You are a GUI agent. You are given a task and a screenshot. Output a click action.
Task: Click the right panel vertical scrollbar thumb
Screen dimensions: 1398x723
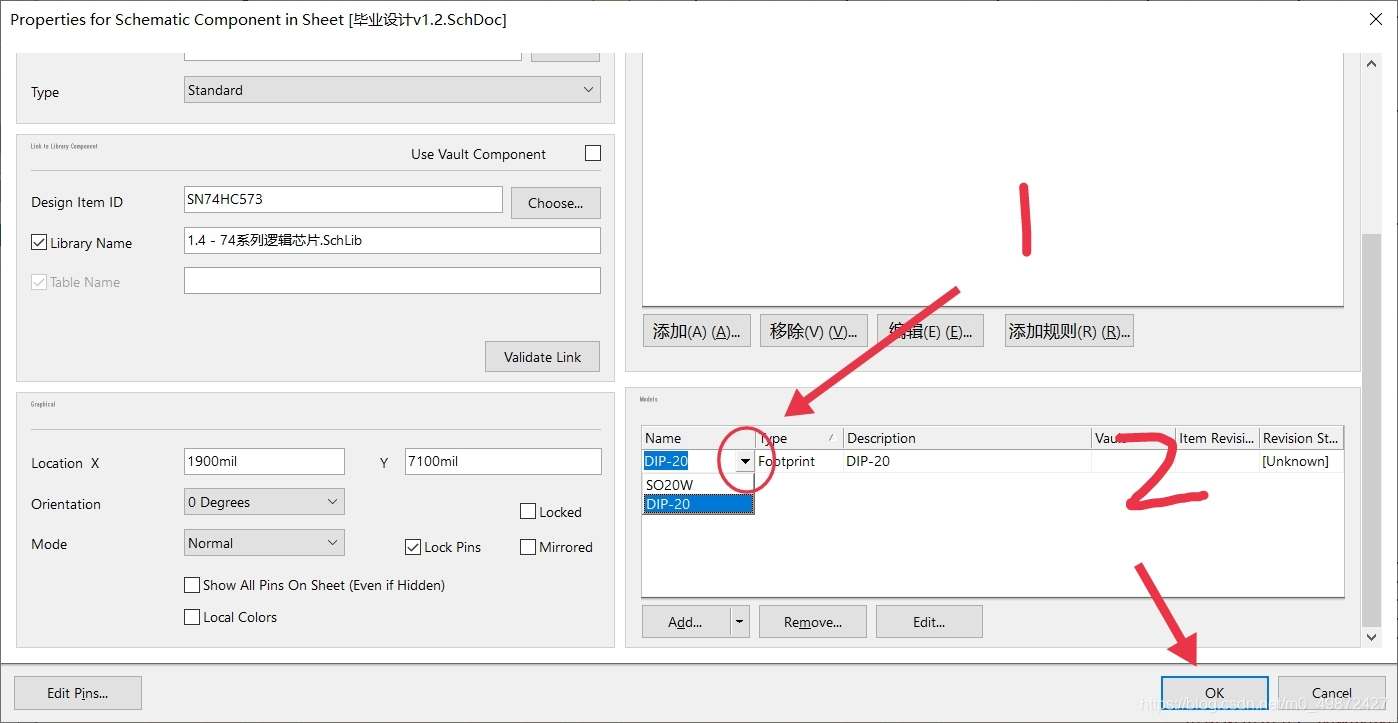point(1373,429)
